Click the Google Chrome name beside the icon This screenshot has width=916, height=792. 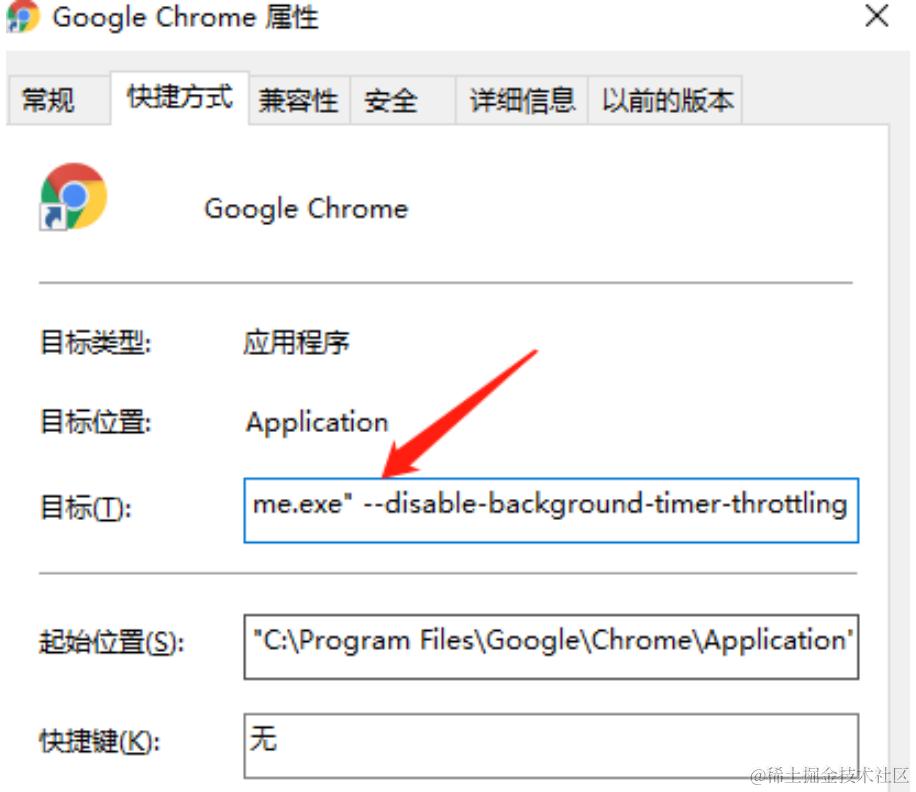pyautogui.click(x=306, y=209)
